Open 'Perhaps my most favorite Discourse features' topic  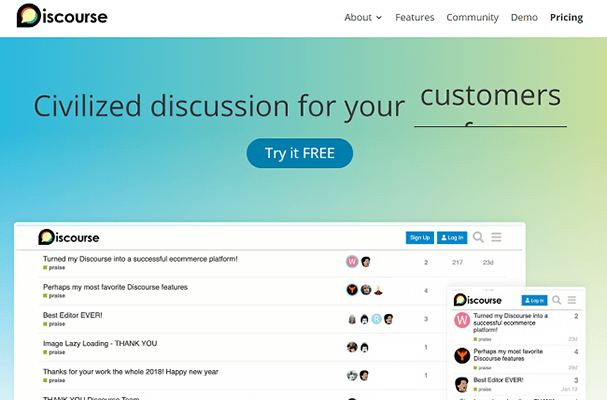click(115, 287)
